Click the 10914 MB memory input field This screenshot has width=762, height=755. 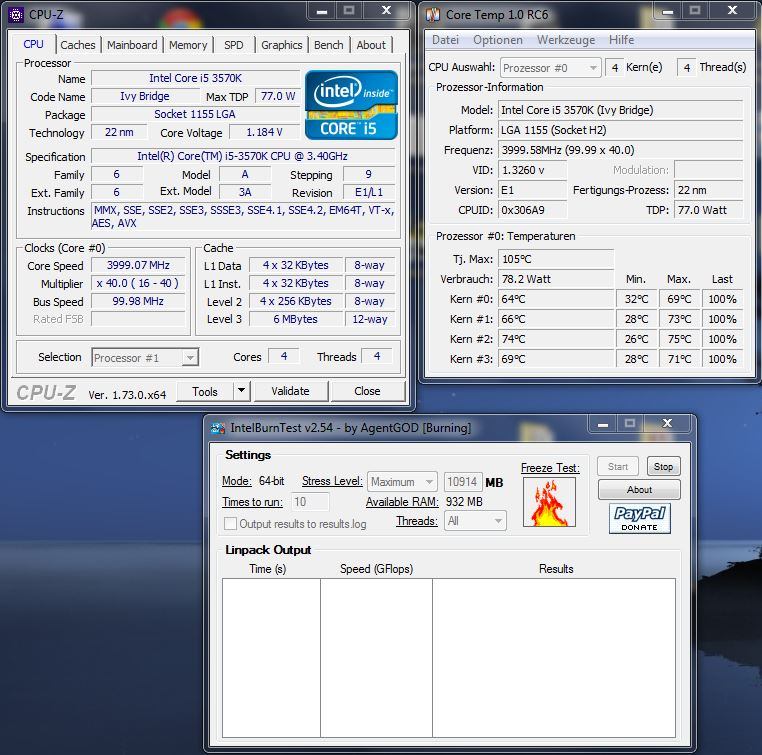[x=463, y=482]
